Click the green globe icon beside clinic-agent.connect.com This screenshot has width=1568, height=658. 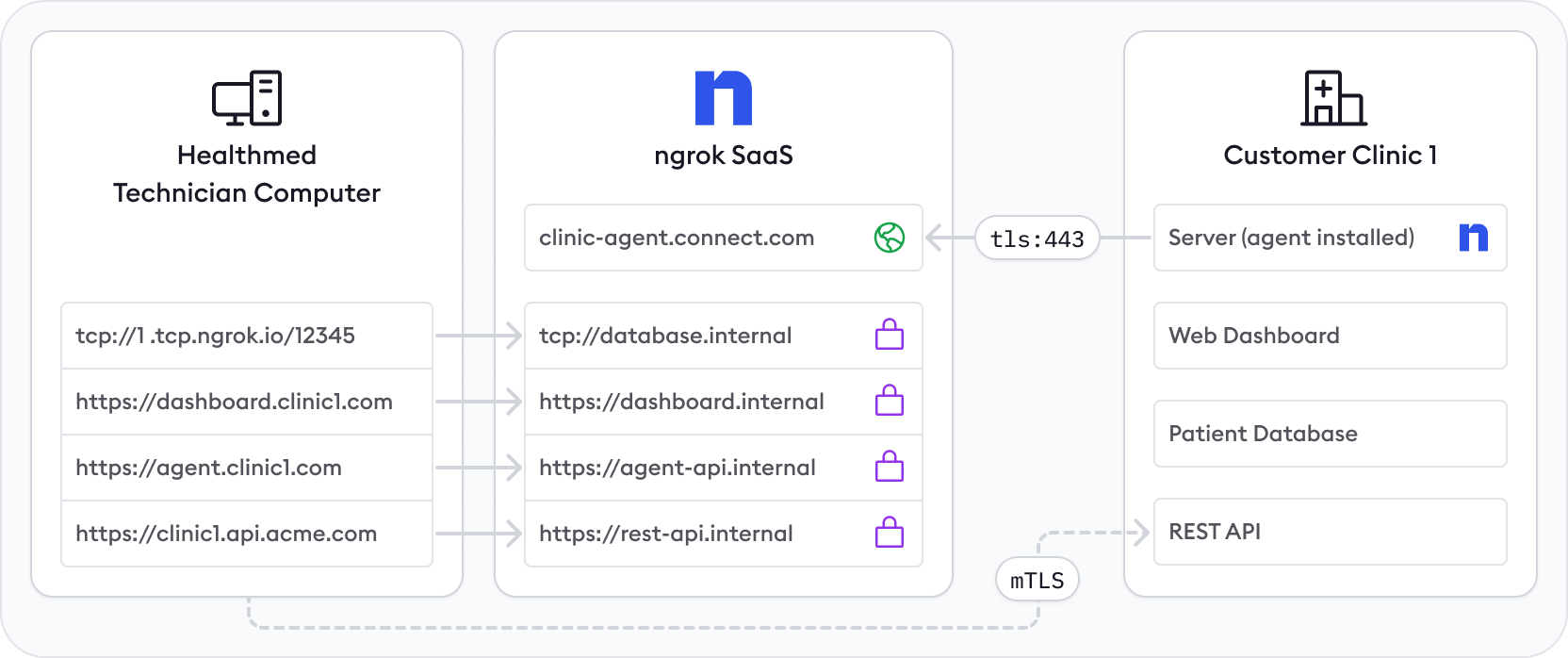pyautogui.click(x=889, y=238)
